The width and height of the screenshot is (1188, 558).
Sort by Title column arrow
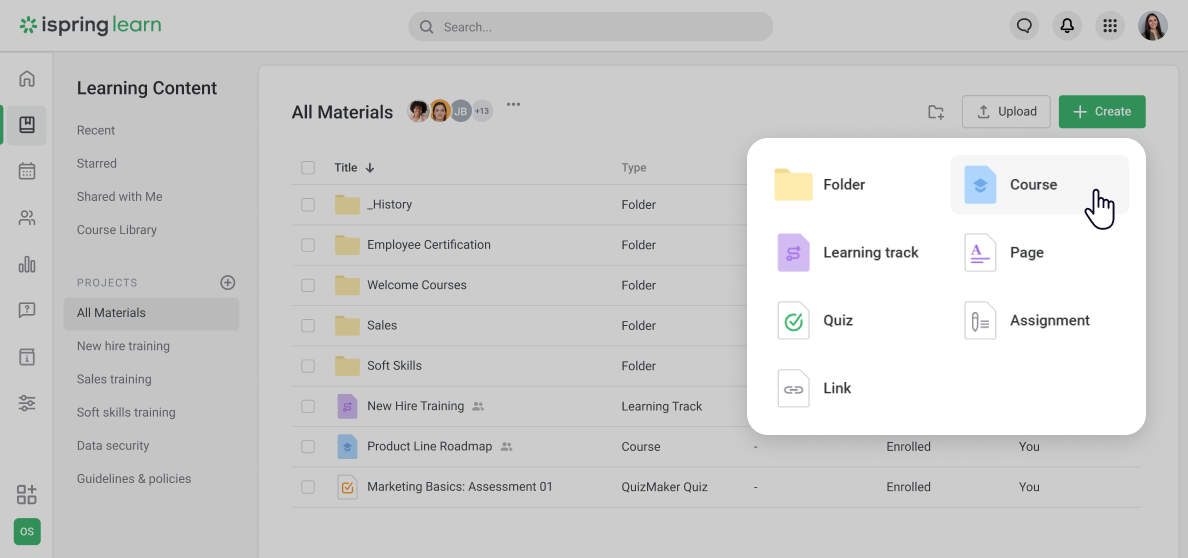coord(370,168)
